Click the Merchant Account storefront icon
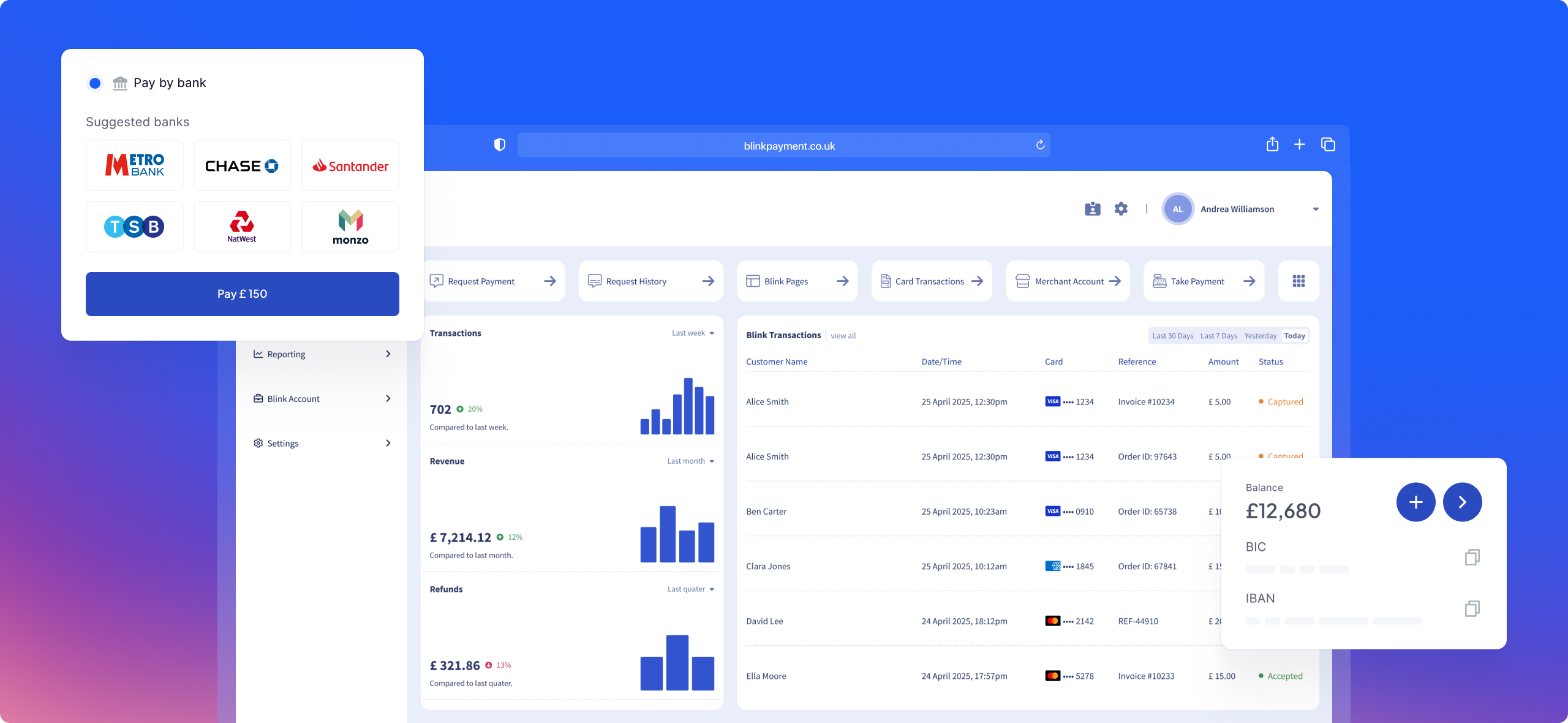1568x723 pixels. point(1023,281)
